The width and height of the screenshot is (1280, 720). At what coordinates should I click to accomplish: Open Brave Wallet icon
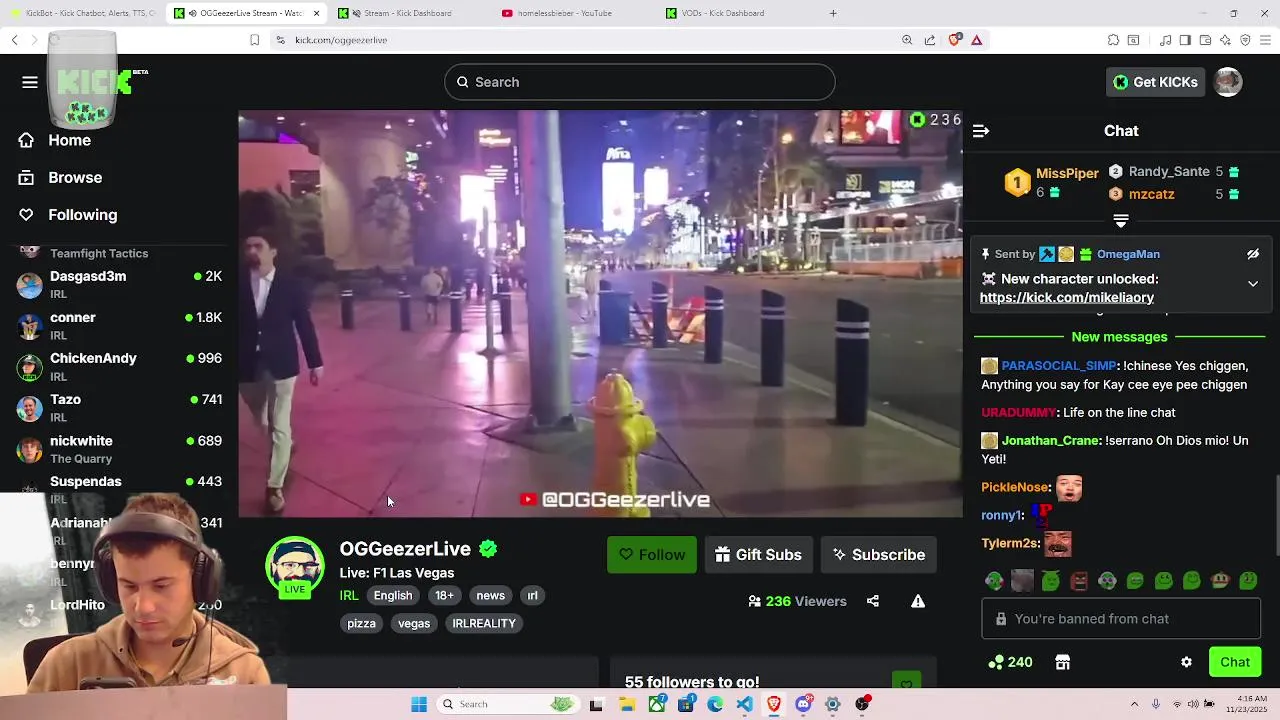click(x=1205, y=40)
